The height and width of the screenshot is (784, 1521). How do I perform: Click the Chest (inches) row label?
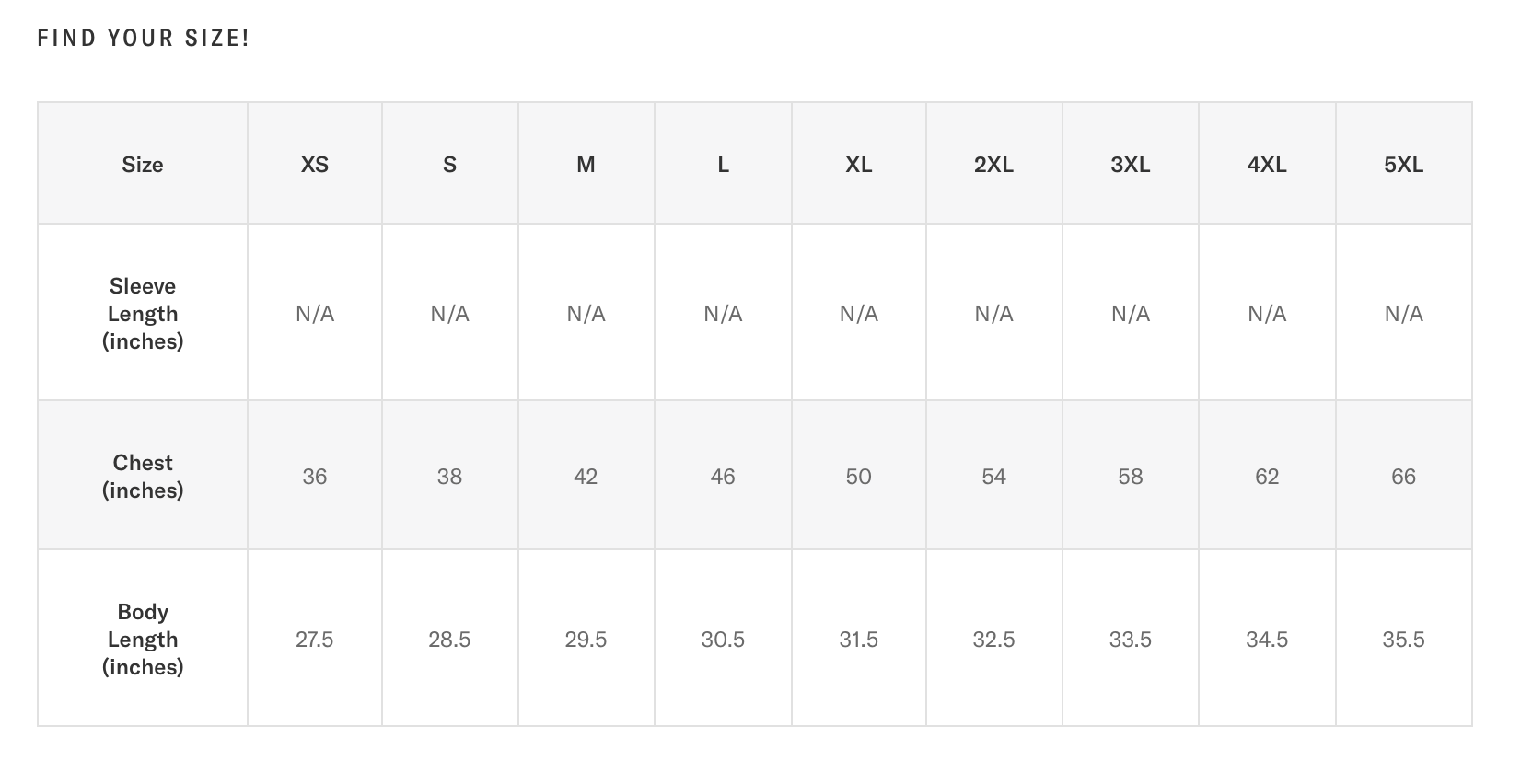(143, 476)
